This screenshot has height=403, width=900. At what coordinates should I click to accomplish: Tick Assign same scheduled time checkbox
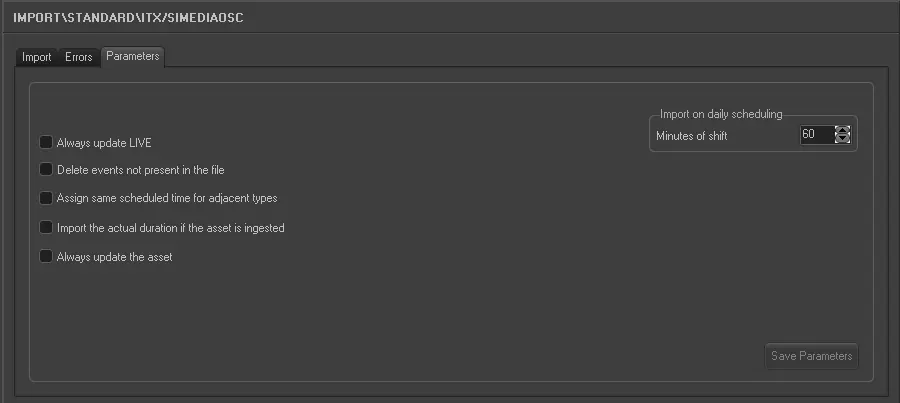tap(46, 198)
